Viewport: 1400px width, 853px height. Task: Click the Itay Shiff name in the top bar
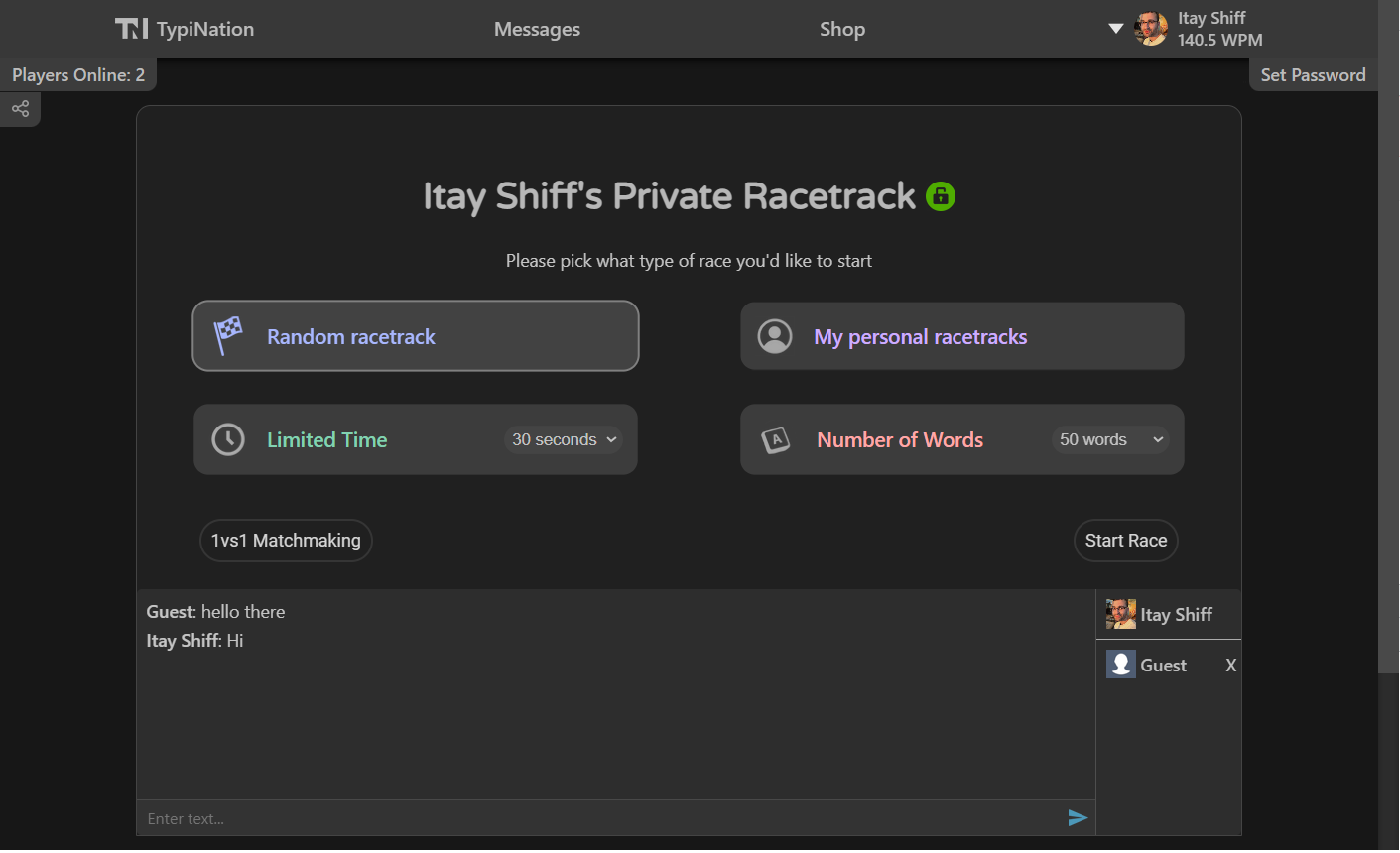pyautogui.click(x=1211, y=18)
